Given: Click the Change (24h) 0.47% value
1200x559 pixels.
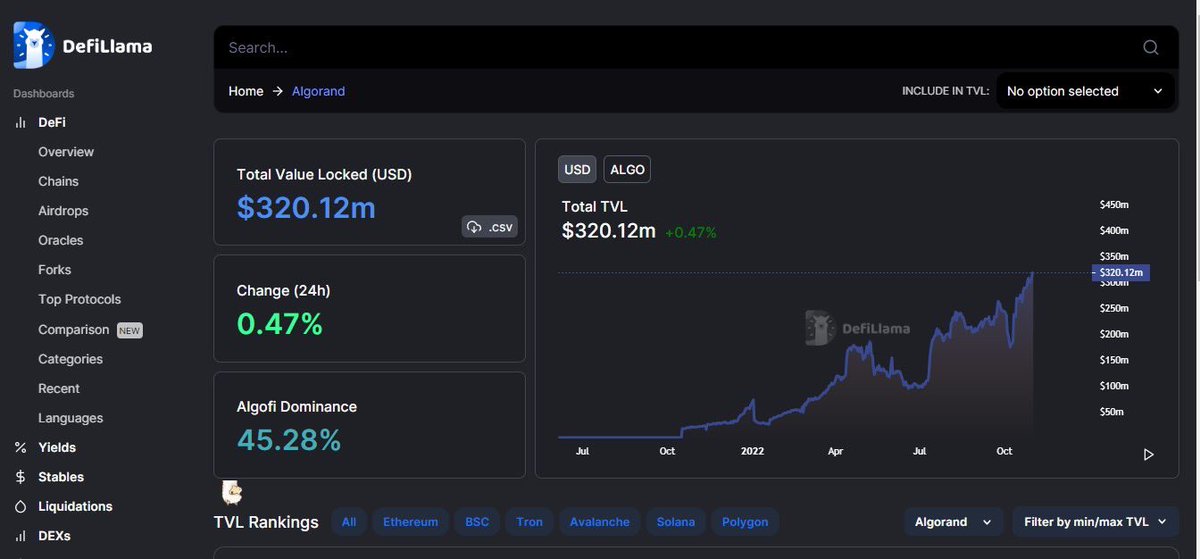Looking at the screenshot, I should [x=280, y=324].
